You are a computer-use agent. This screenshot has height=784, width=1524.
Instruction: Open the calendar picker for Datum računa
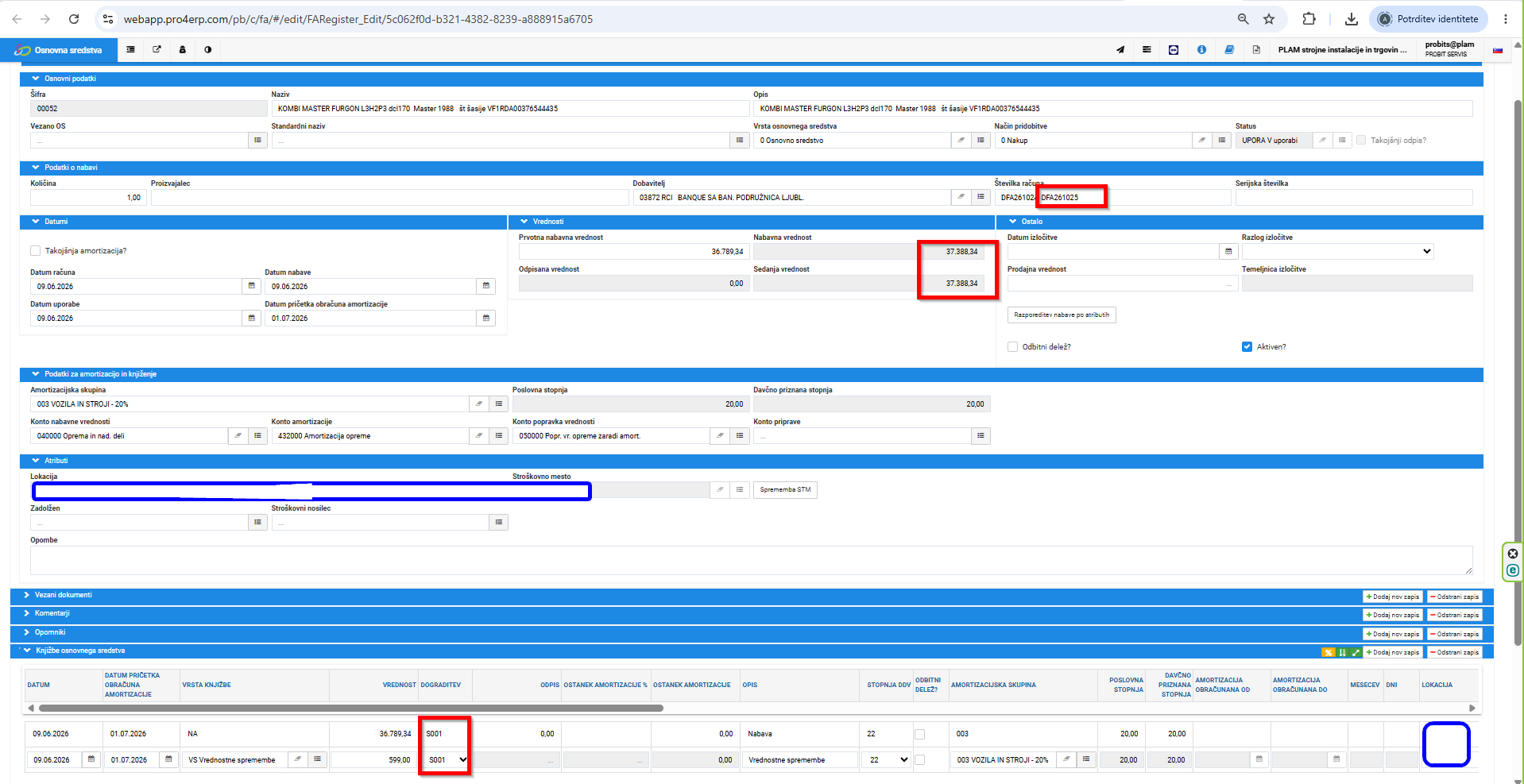(252, 286)
